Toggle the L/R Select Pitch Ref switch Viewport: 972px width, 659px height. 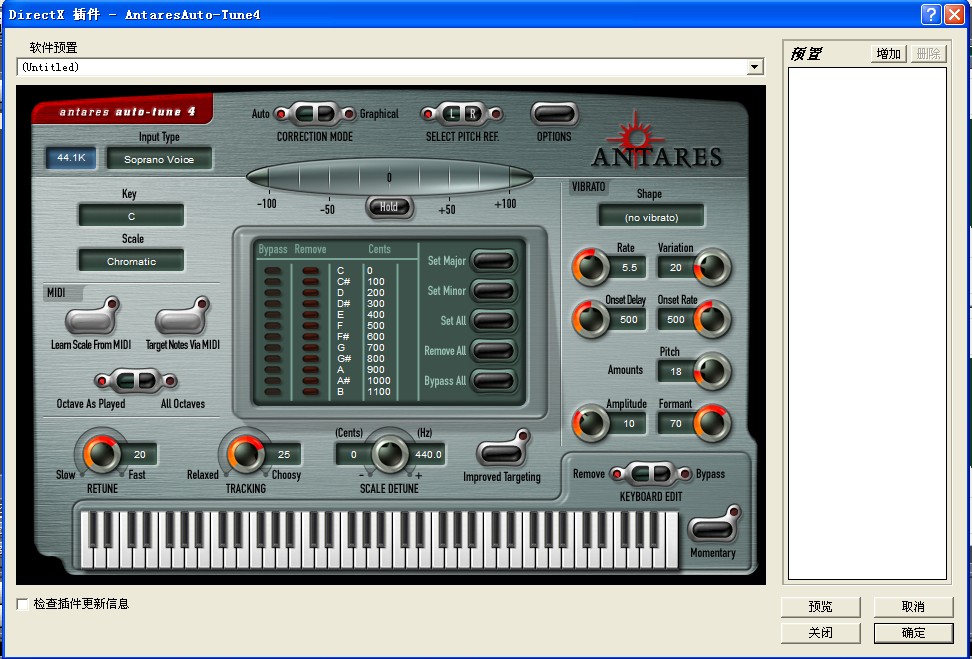(462, 114)
